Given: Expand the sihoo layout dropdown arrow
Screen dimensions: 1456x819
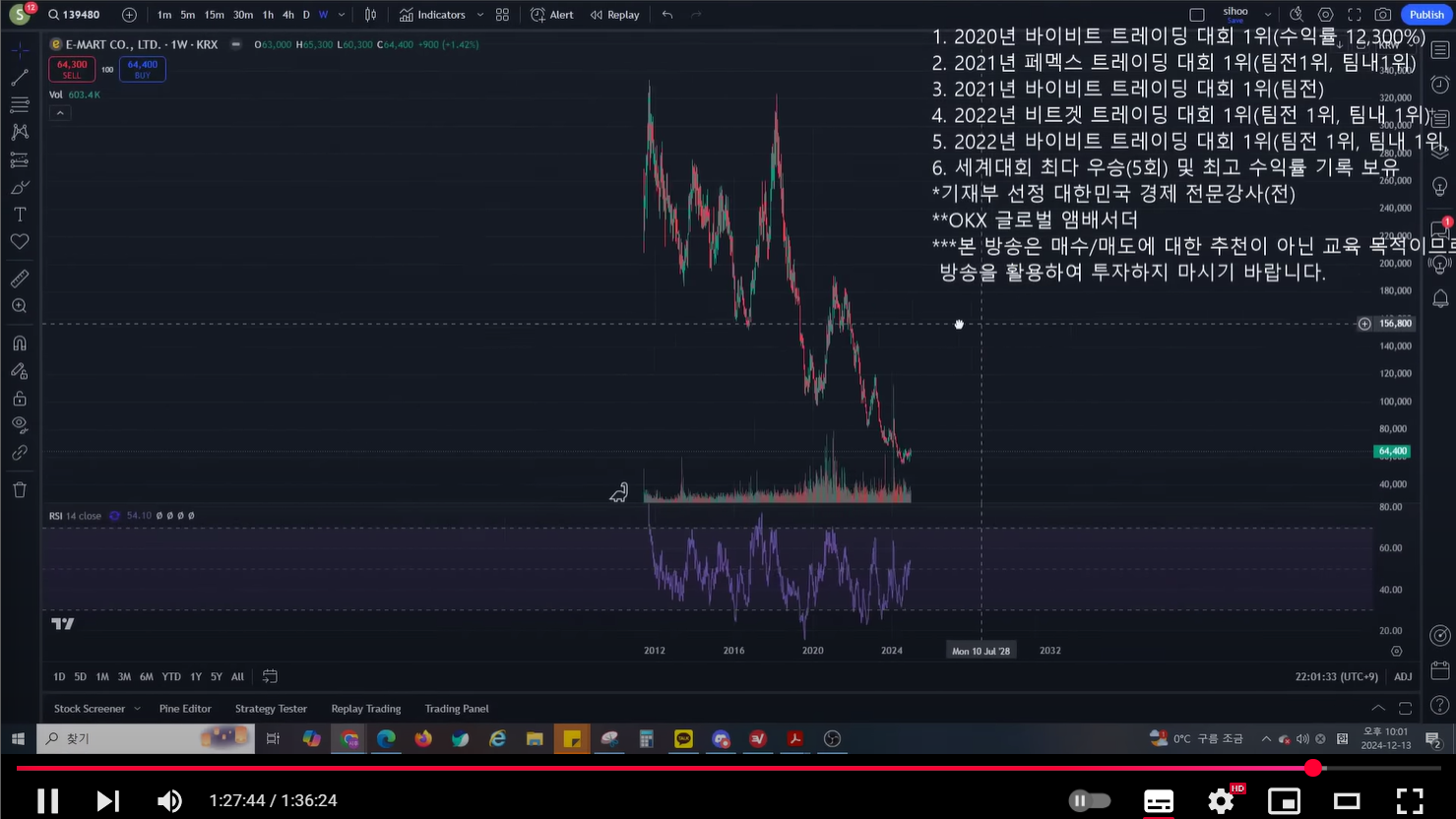Looking at the screenshot, I should click(1268, 15).
